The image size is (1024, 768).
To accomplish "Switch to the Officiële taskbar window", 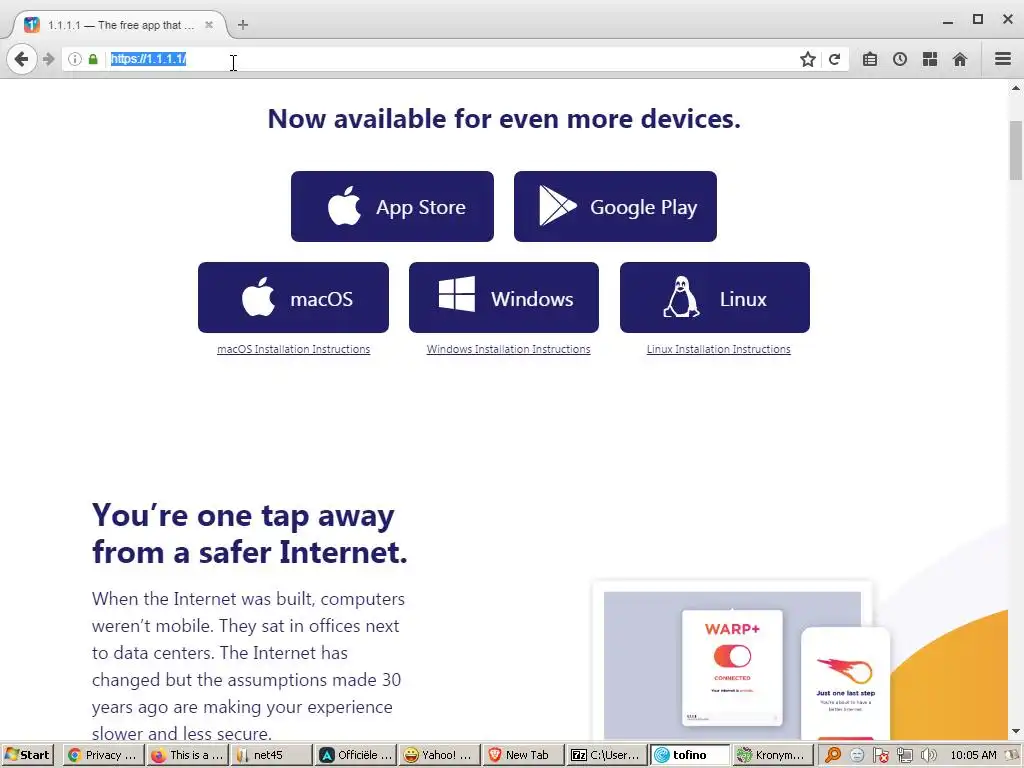I will 355,755.
